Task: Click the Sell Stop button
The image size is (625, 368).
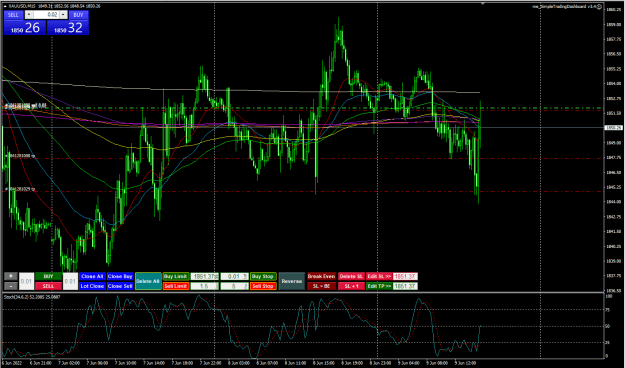Action: 263,286
